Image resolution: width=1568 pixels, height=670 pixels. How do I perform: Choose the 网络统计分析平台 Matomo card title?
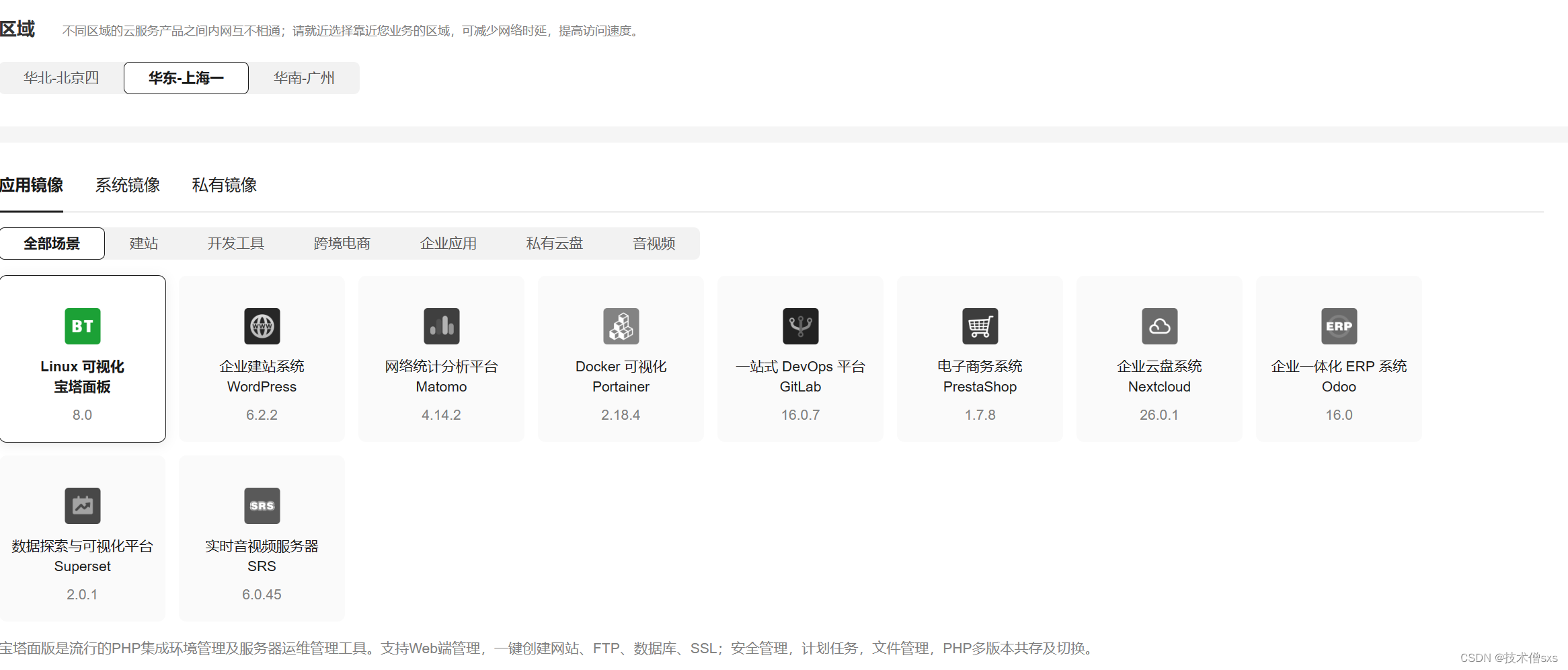tap(442, 377)
